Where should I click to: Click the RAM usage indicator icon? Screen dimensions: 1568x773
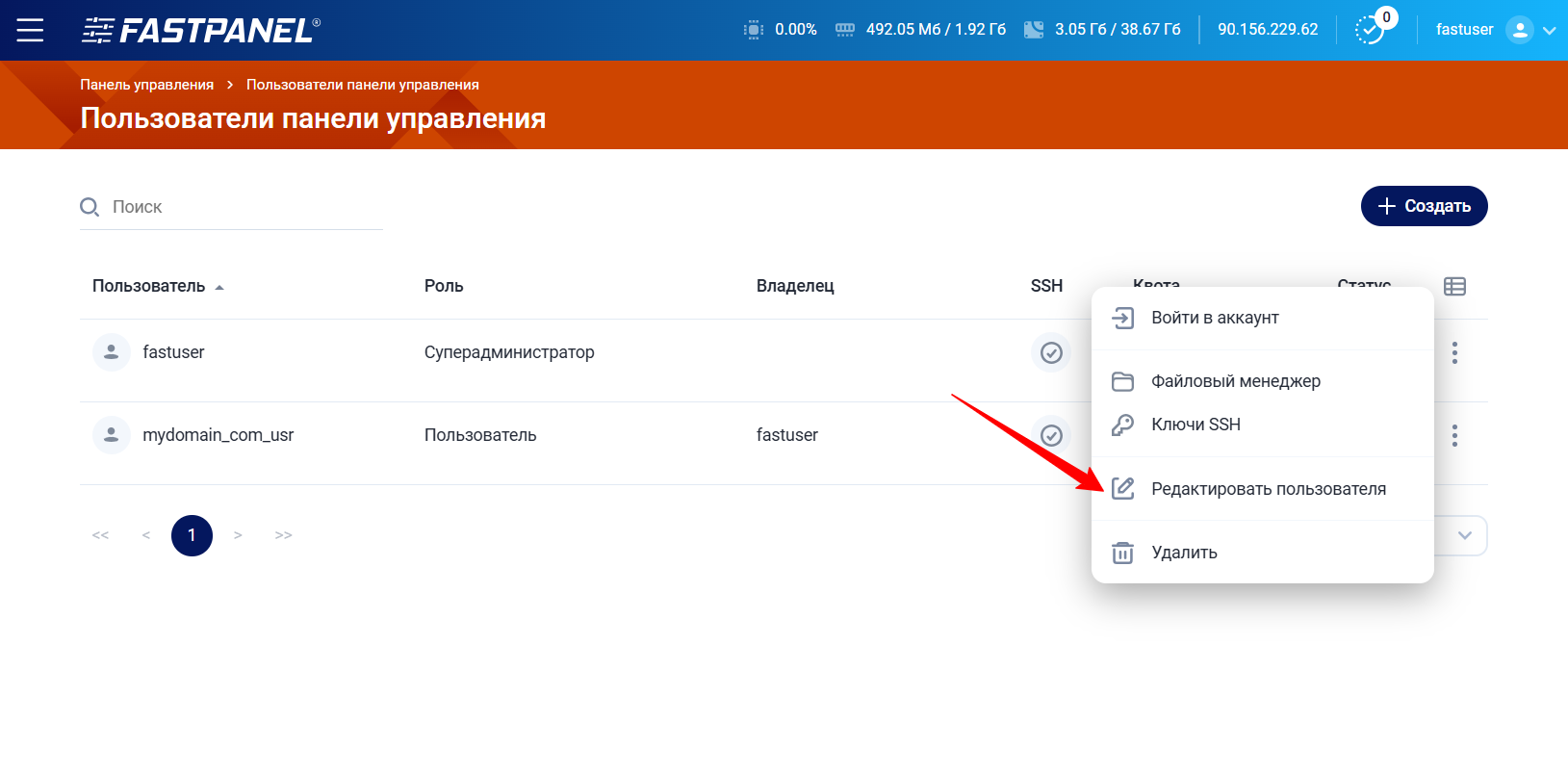click(844, 30)
